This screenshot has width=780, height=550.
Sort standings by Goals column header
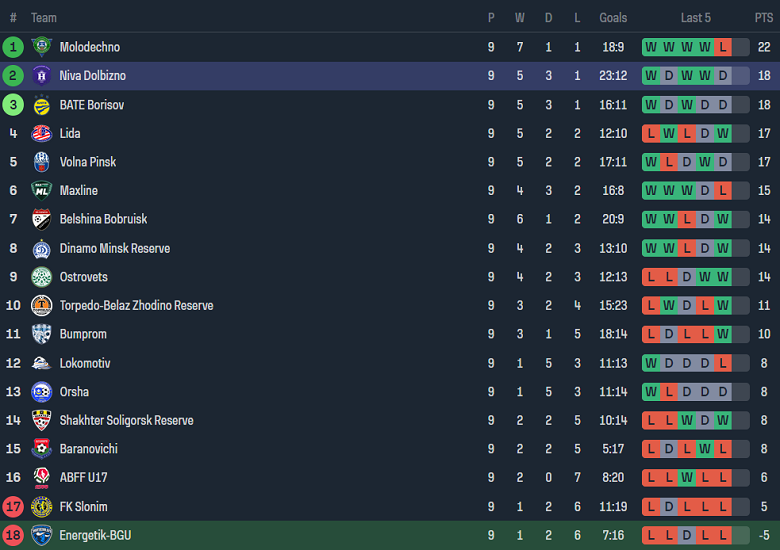613,18
